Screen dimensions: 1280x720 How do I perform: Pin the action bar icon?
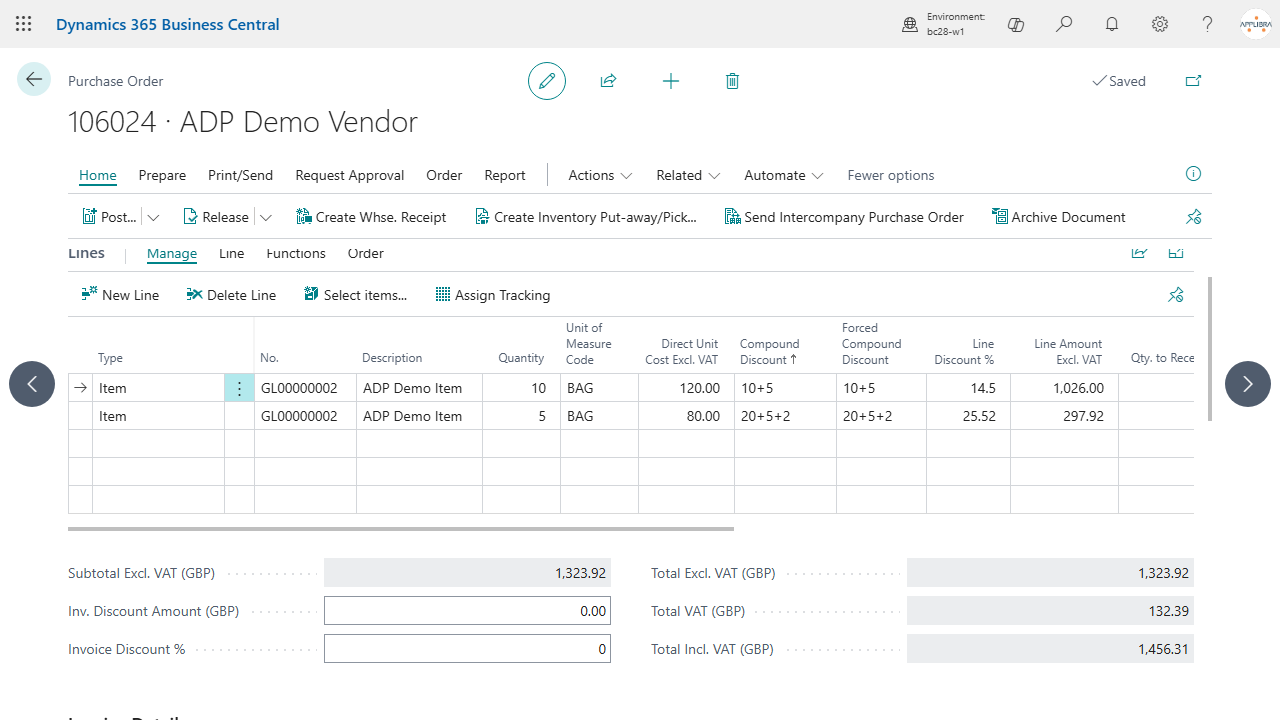coord(1193,216)
